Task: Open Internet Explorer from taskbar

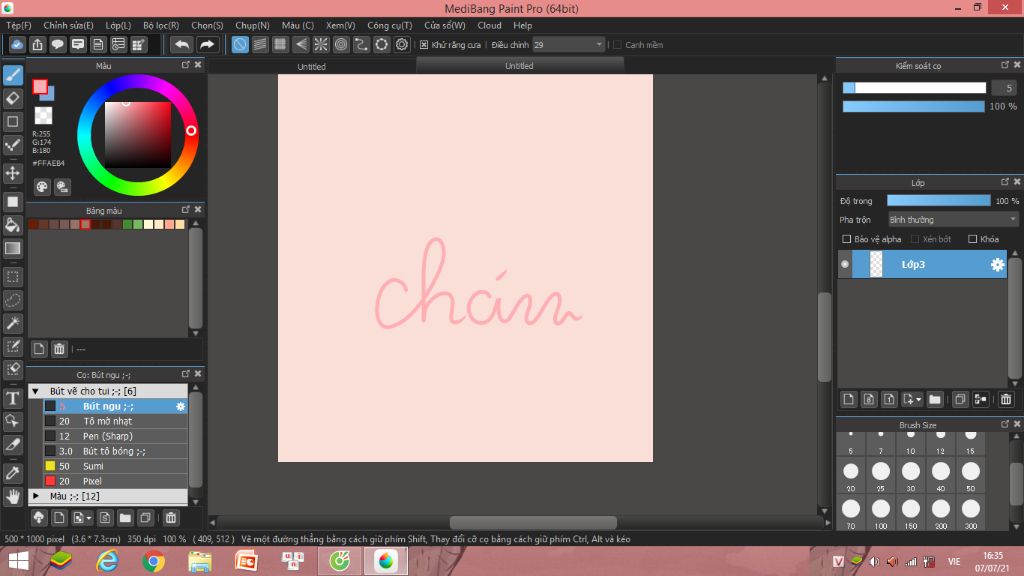Action: coord(107,561)
